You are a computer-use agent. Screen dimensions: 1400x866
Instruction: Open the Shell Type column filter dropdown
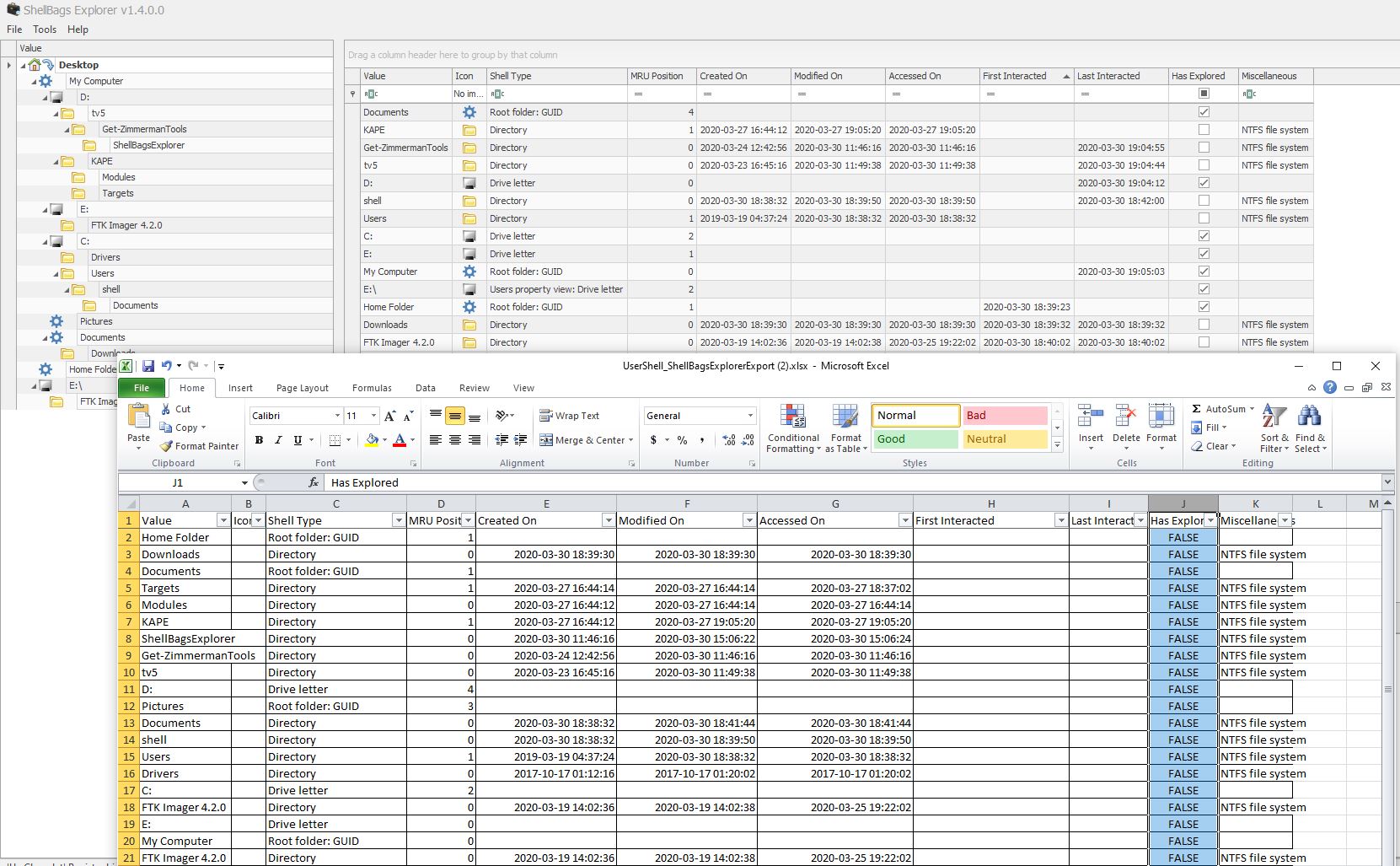click(399, 520)
